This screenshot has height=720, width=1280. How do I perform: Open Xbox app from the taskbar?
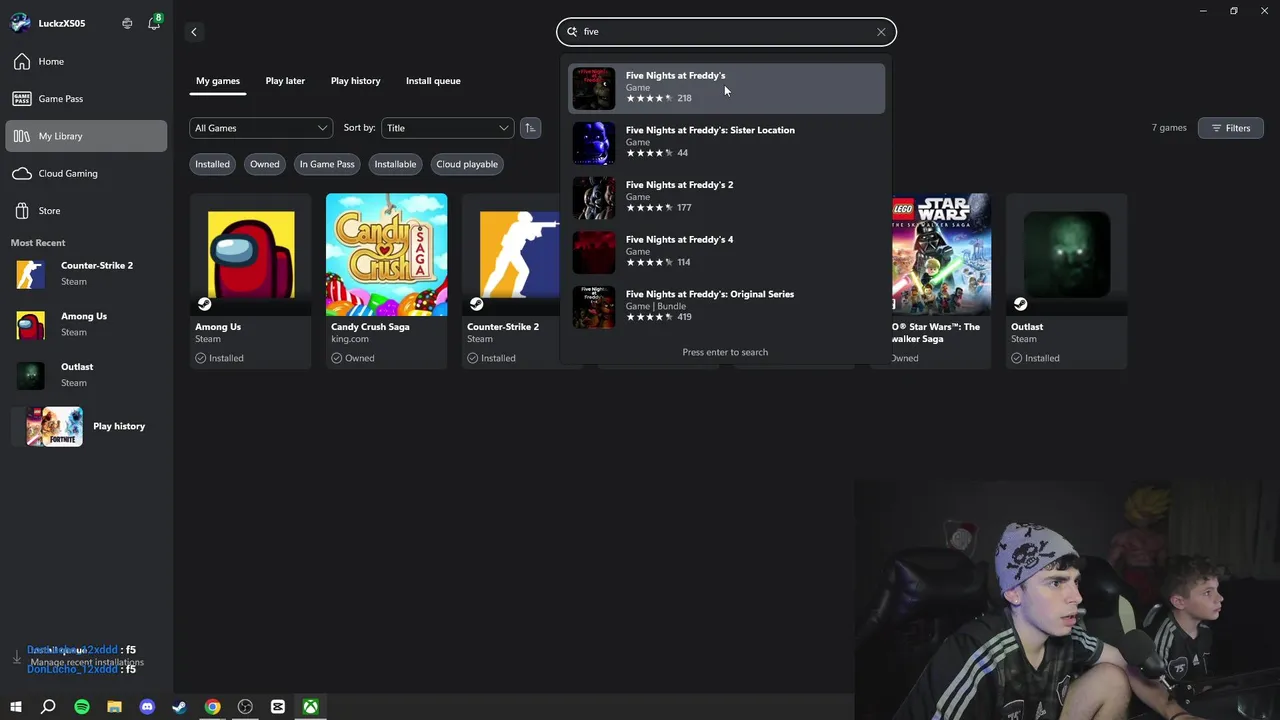click(x=311, y=707)
